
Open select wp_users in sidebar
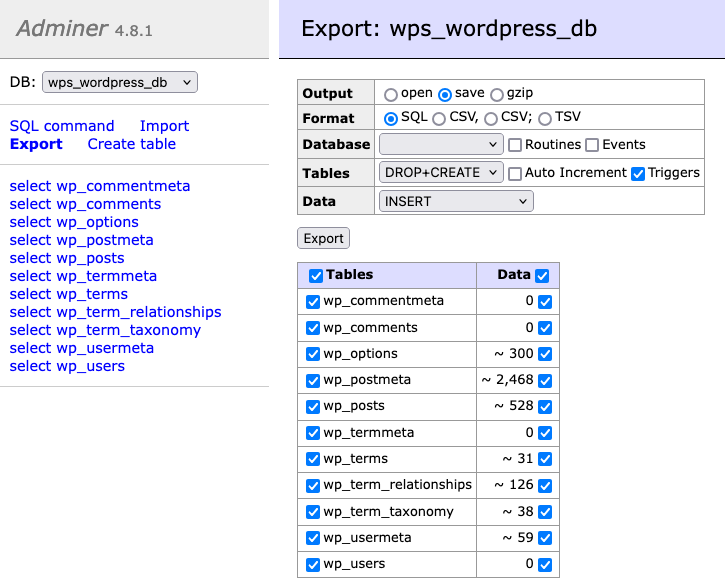[x=67, y=366]
